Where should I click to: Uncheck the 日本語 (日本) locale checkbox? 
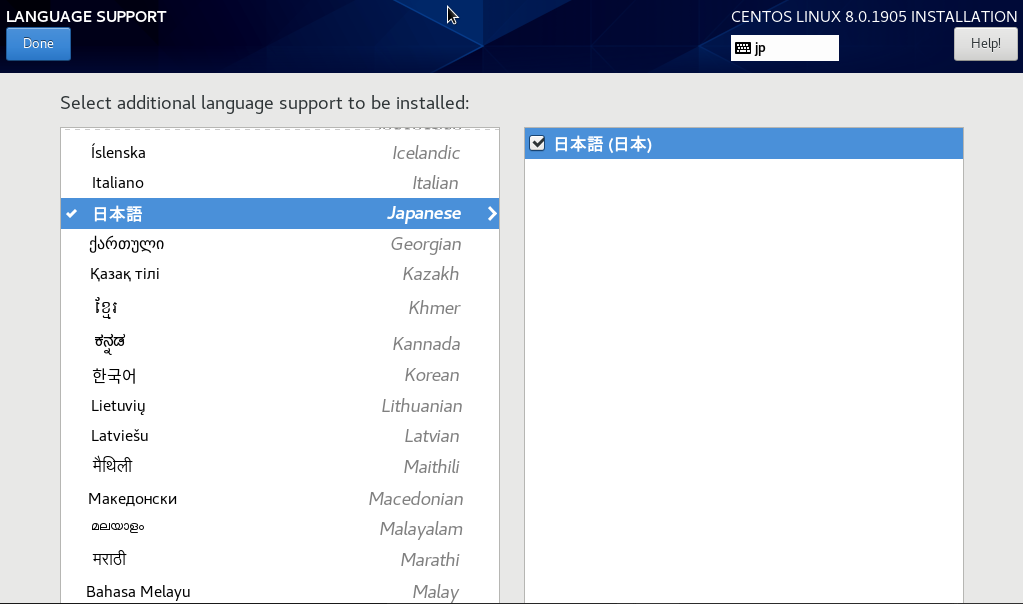click(x=537, y=144)
